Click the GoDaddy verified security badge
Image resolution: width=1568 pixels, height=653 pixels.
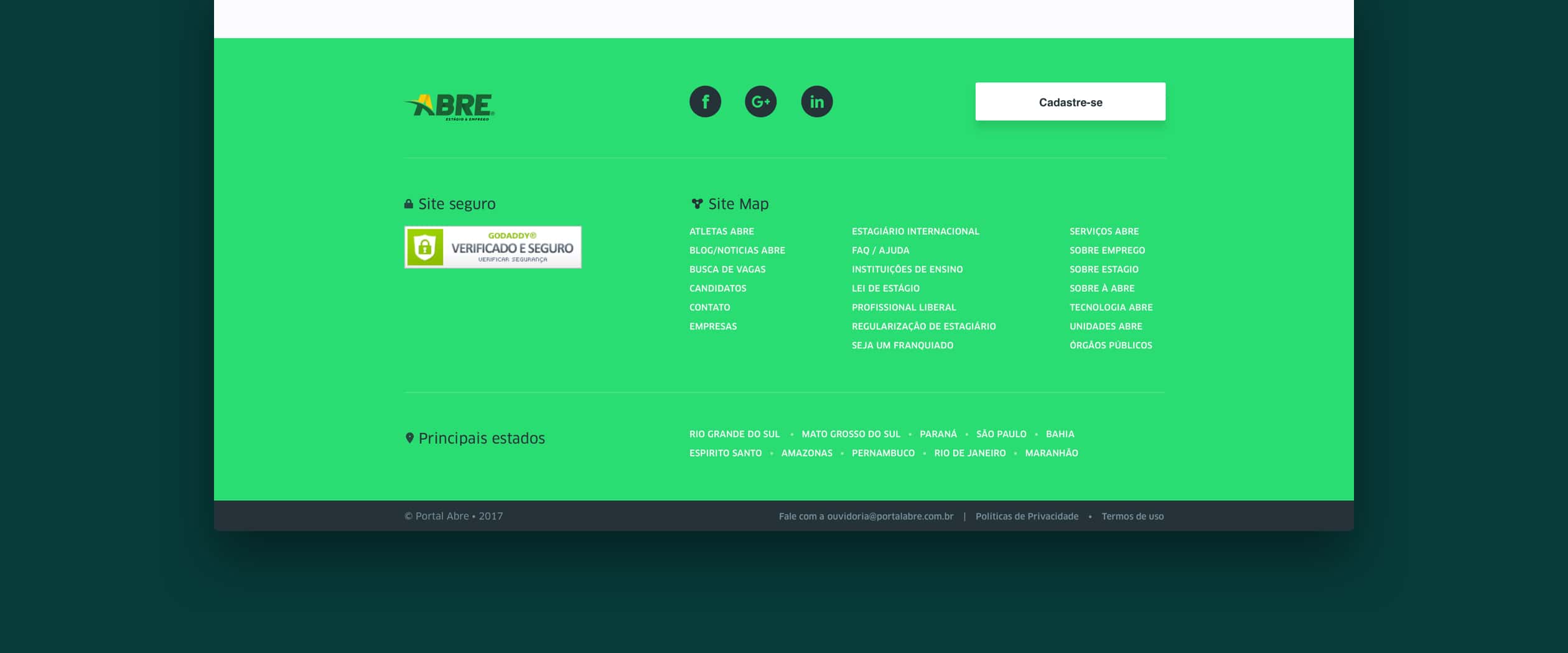493,247
